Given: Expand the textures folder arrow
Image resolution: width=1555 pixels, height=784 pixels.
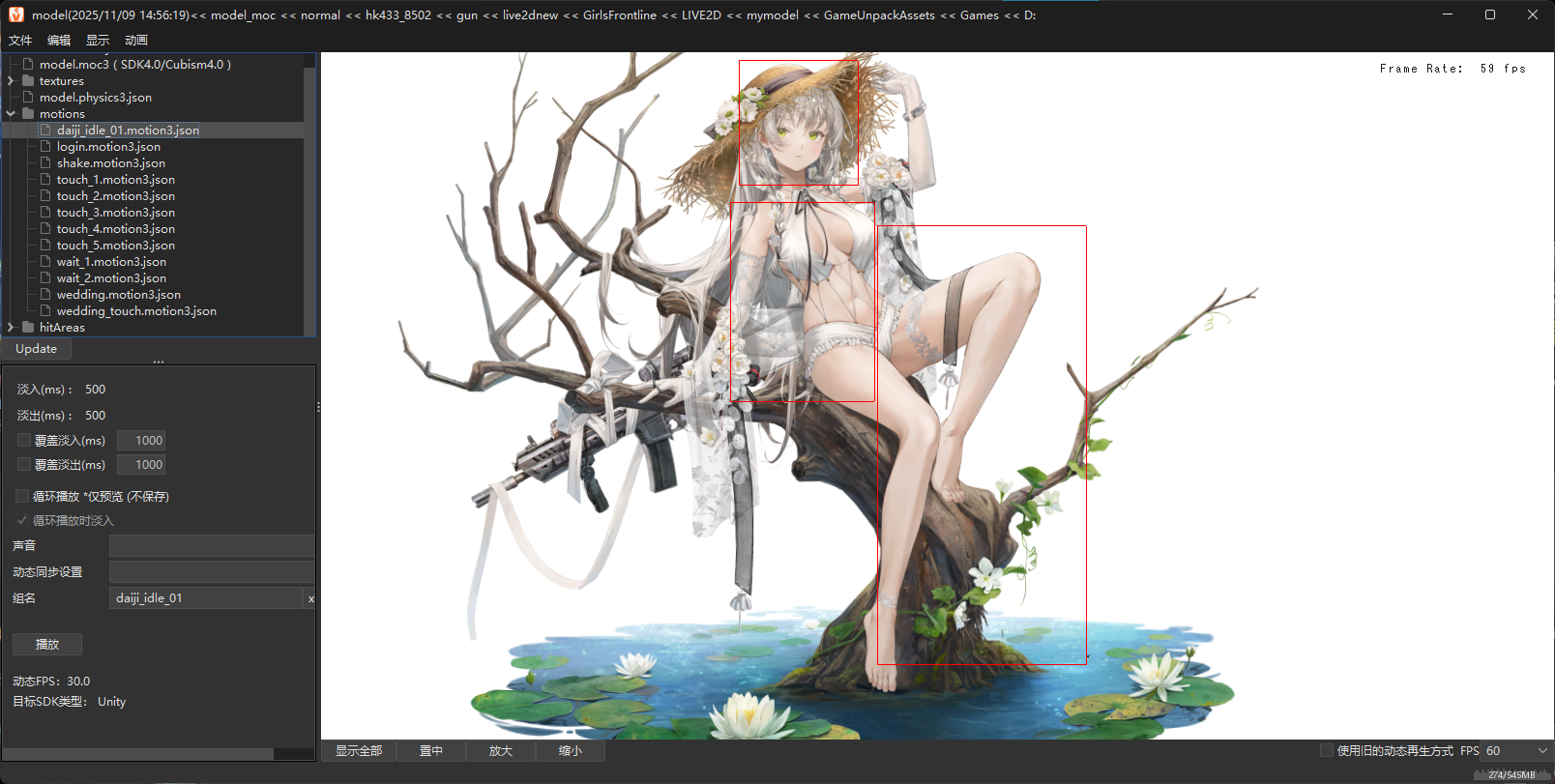Looking at the screenshot, I should [x=11, y=80].
